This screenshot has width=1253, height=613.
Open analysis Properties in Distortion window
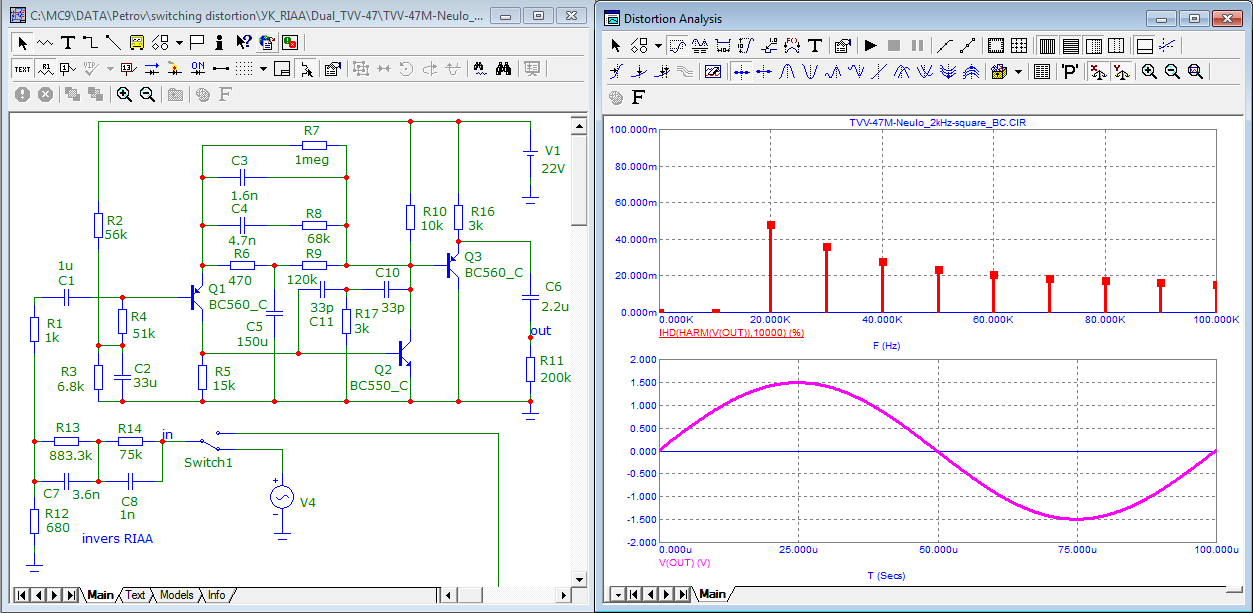pyautogui.click(x=842, y=46)
